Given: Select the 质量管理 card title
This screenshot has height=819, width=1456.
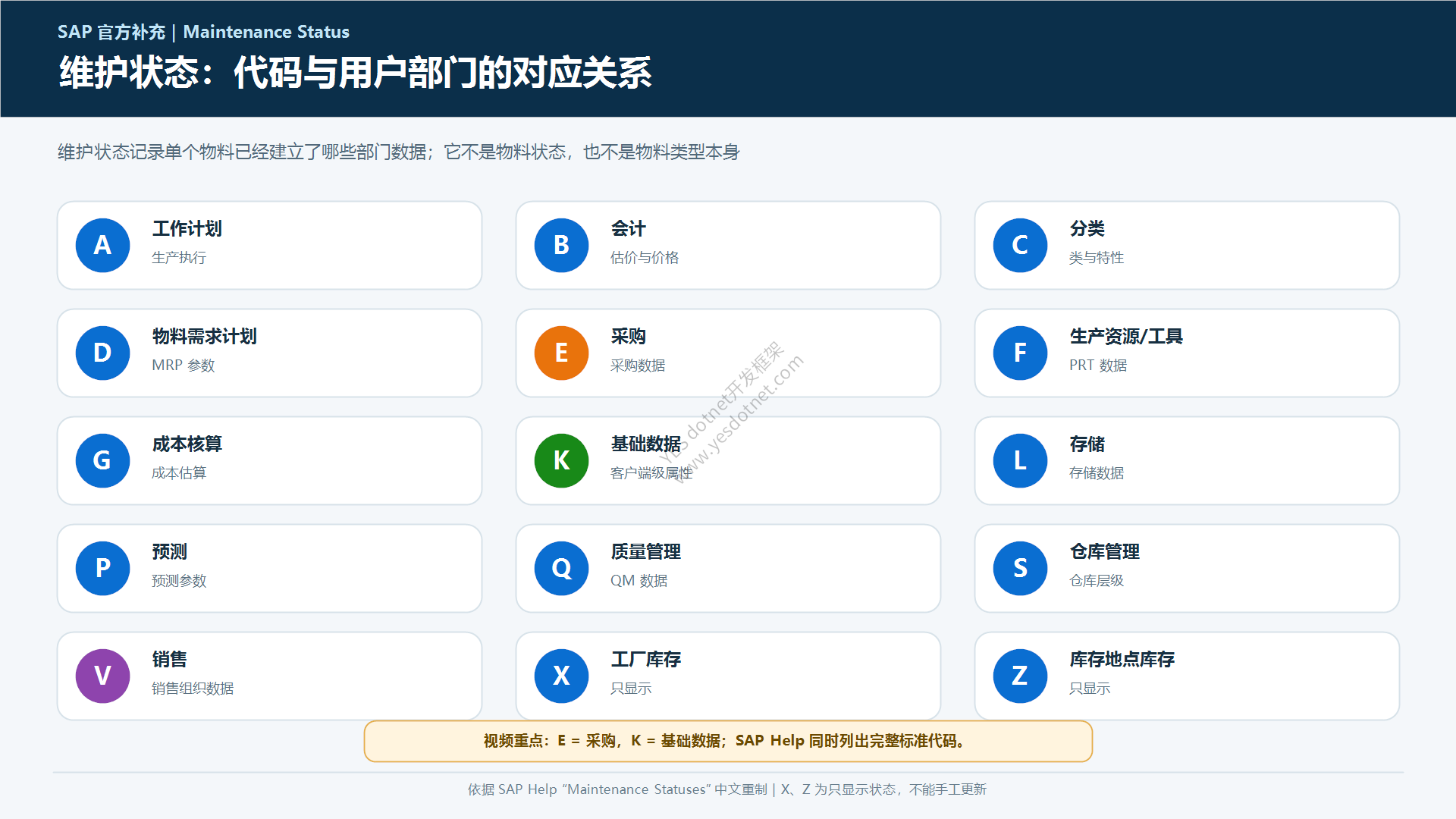Looking at the screenshot, I should (x=645, y=551).
